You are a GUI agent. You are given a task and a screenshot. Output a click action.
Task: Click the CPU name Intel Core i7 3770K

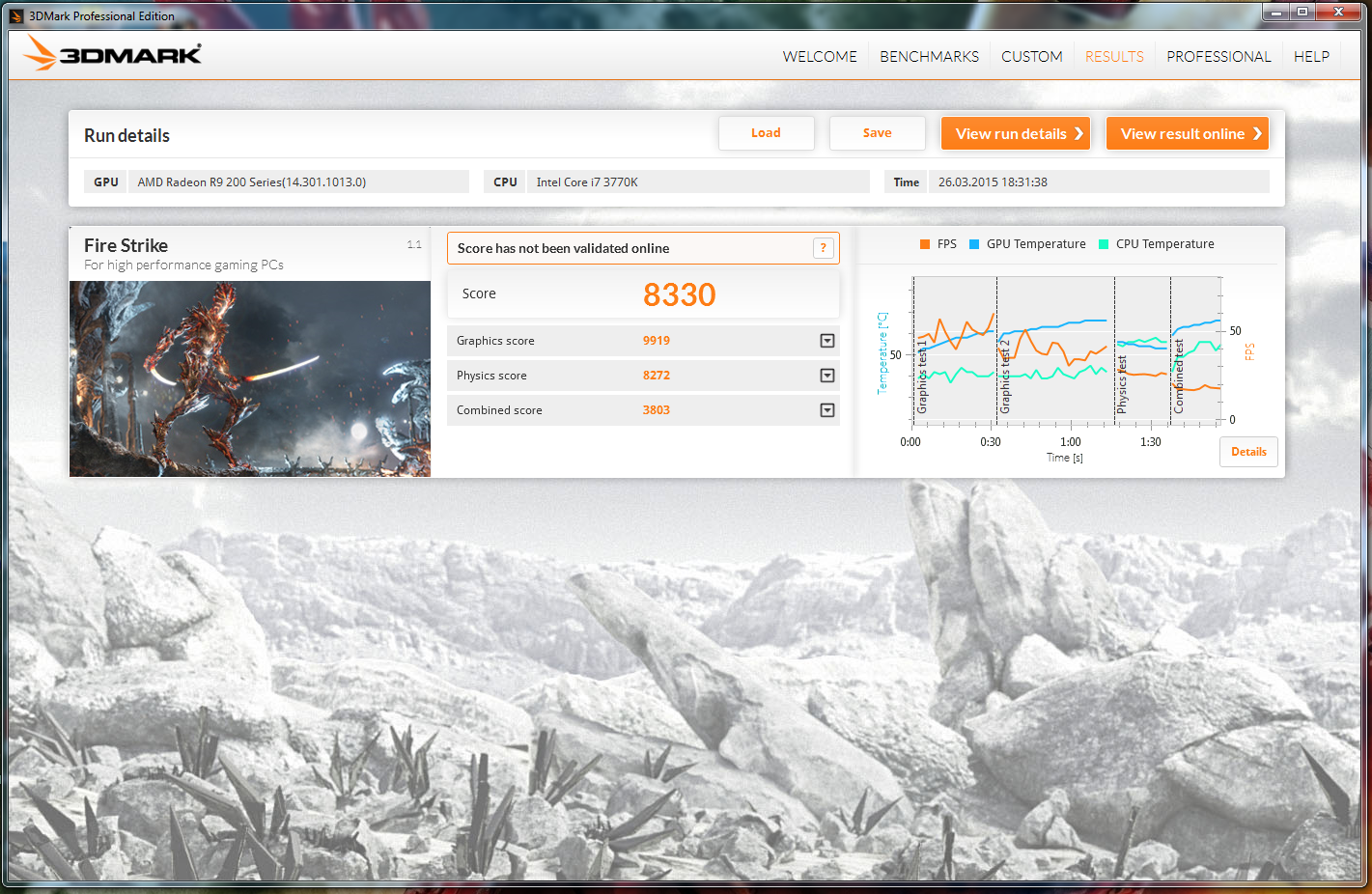587,182
